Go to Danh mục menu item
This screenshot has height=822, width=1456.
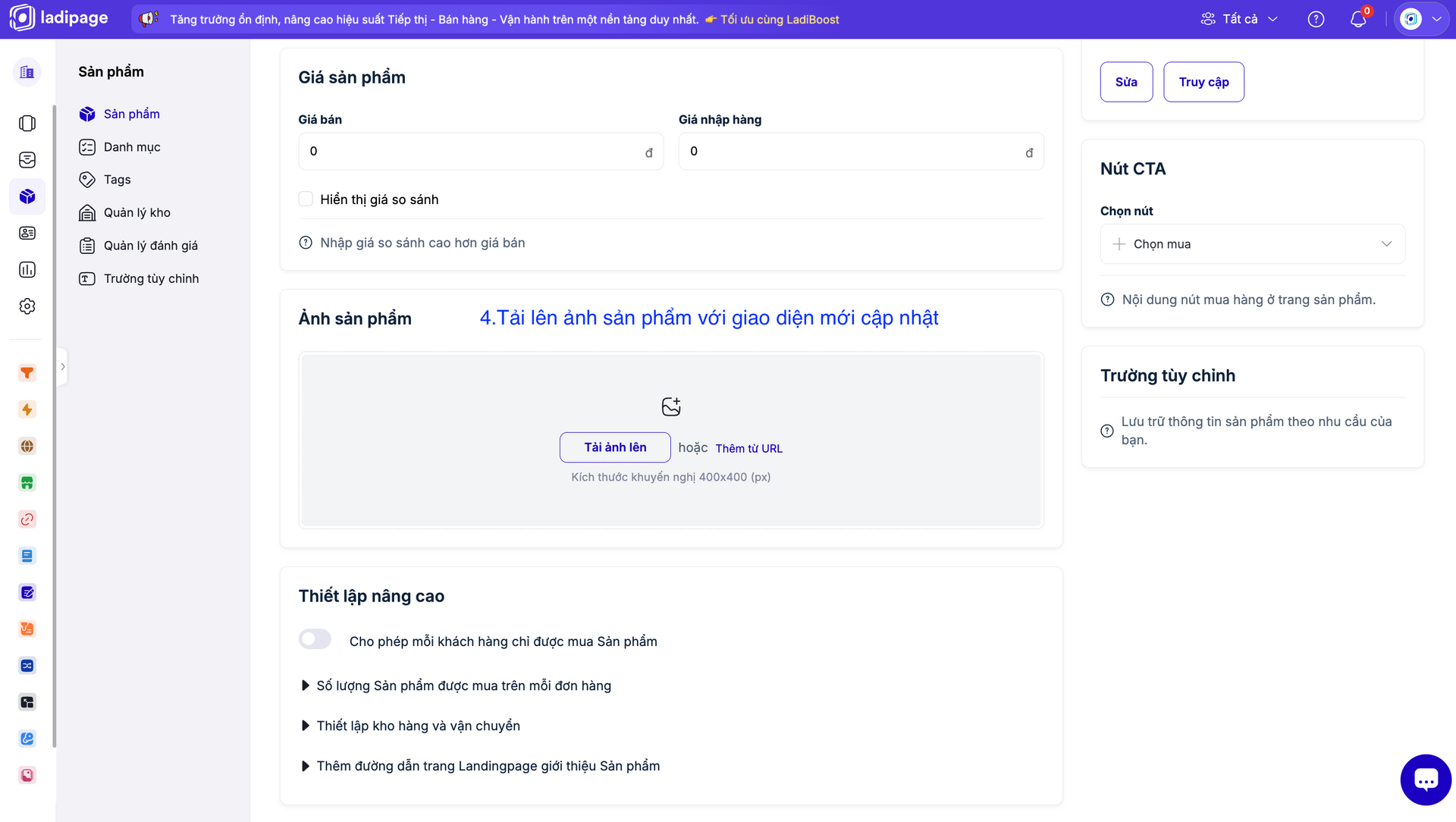(x=132, y=147)
